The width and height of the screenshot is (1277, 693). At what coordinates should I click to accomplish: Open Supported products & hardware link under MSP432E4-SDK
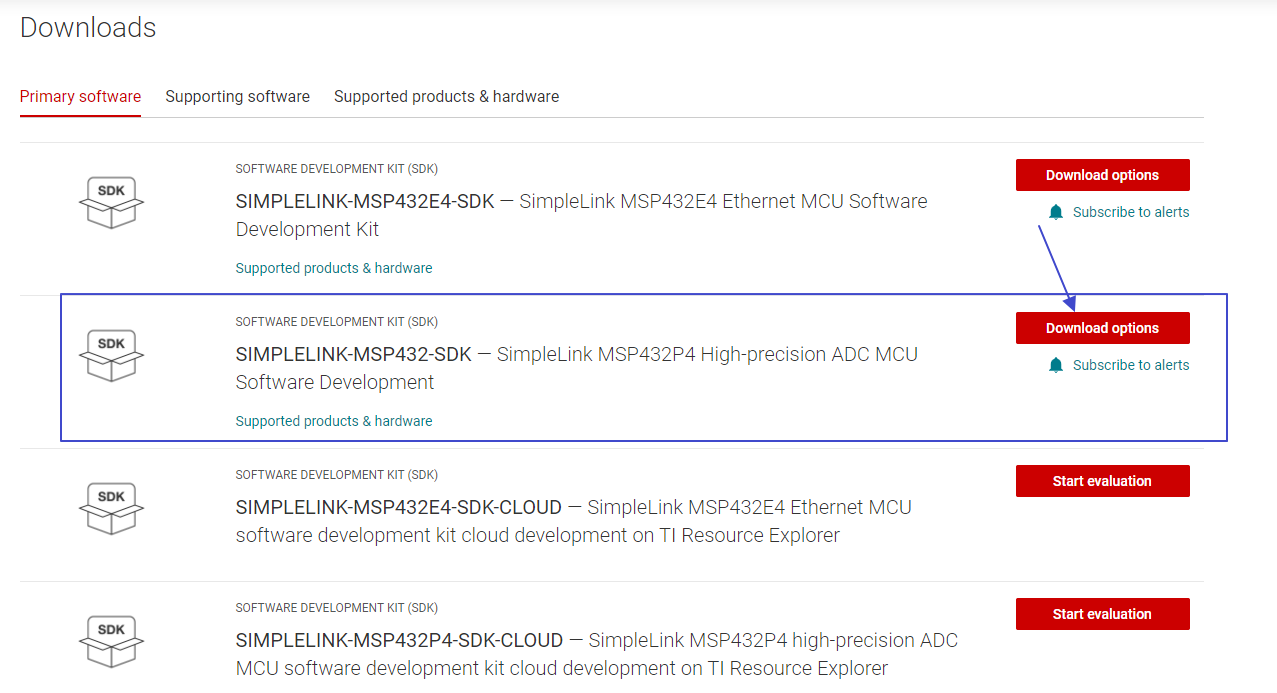[x=334, y=268]
